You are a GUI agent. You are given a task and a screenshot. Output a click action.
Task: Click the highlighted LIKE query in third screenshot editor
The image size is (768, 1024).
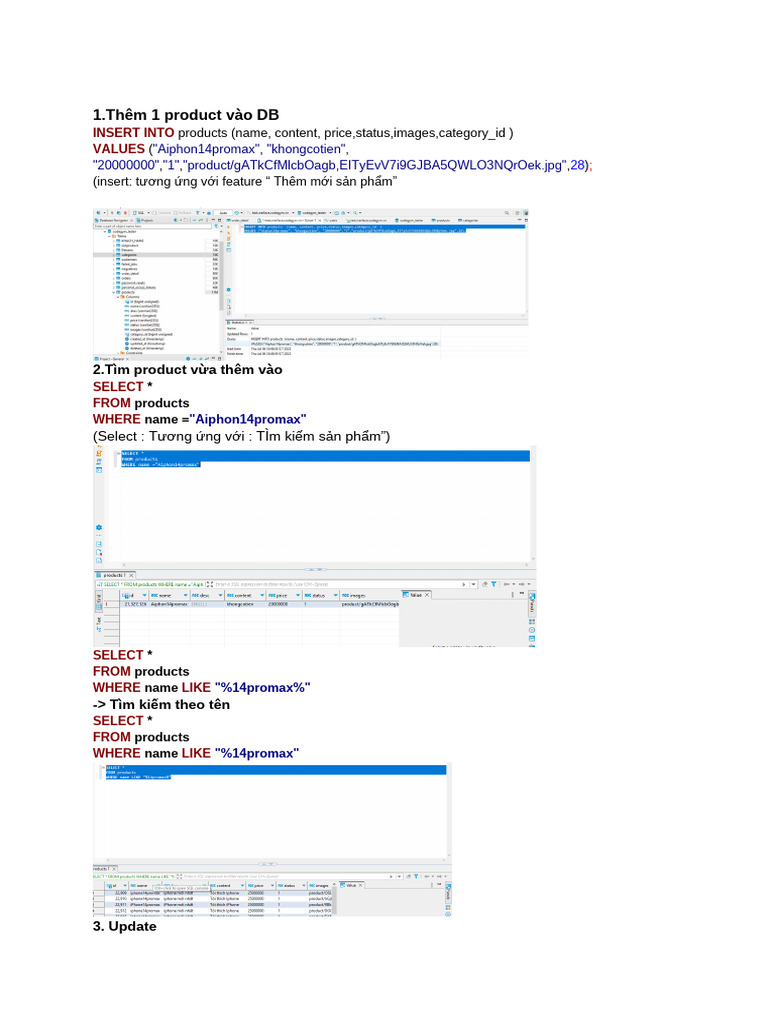[x=274, y=772]
